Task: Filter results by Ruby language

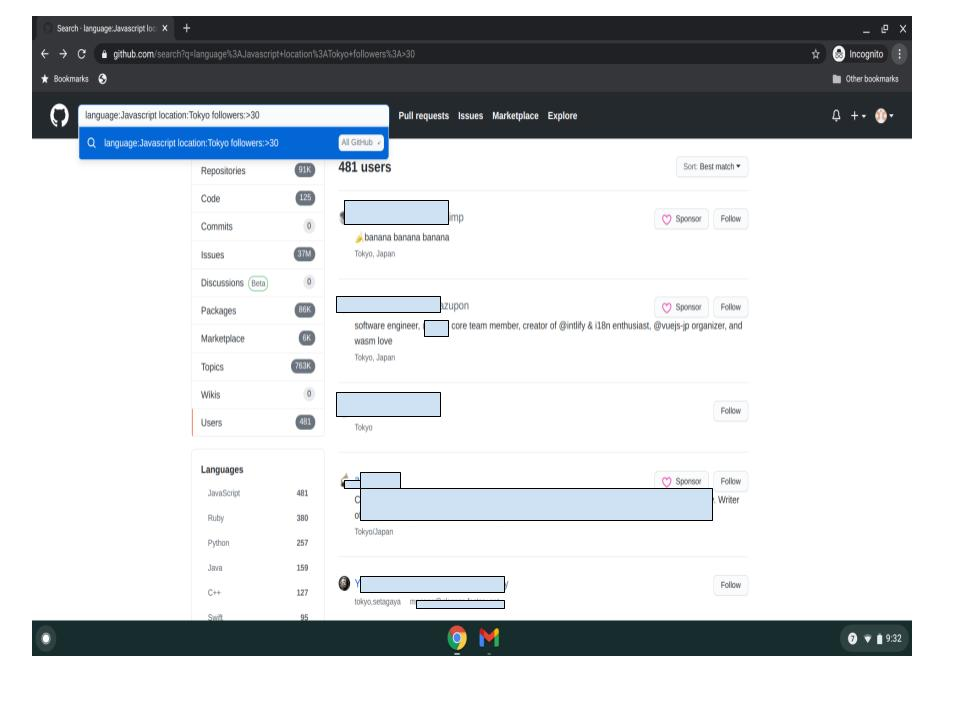Action: pyautogui.click(x=258, y=518)
